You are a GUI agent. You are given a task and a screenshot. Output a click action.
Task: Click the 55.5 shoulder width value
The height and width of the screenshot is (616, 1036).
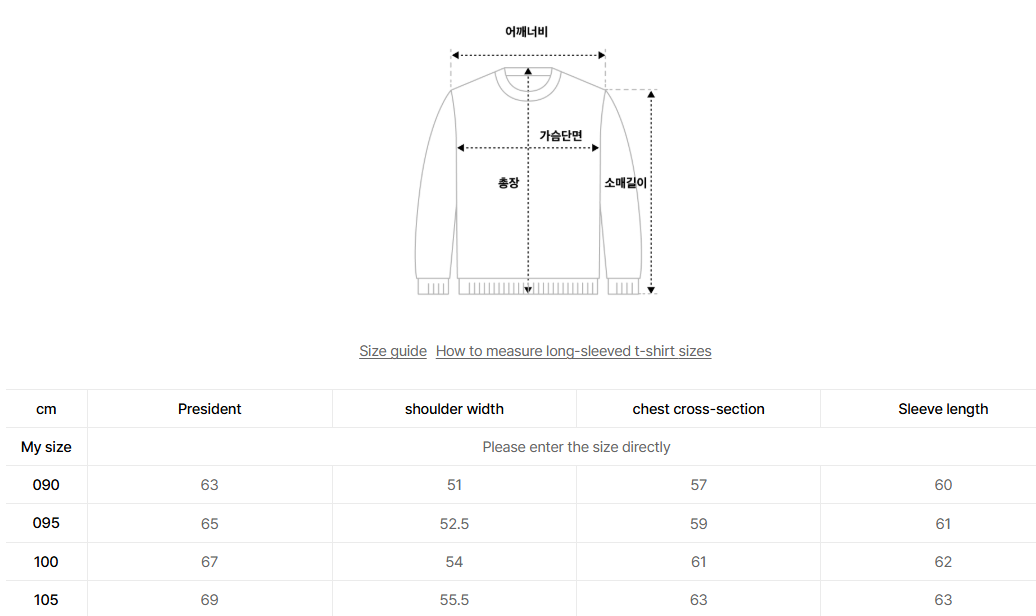pyautogui.click(x=454, y=600)
